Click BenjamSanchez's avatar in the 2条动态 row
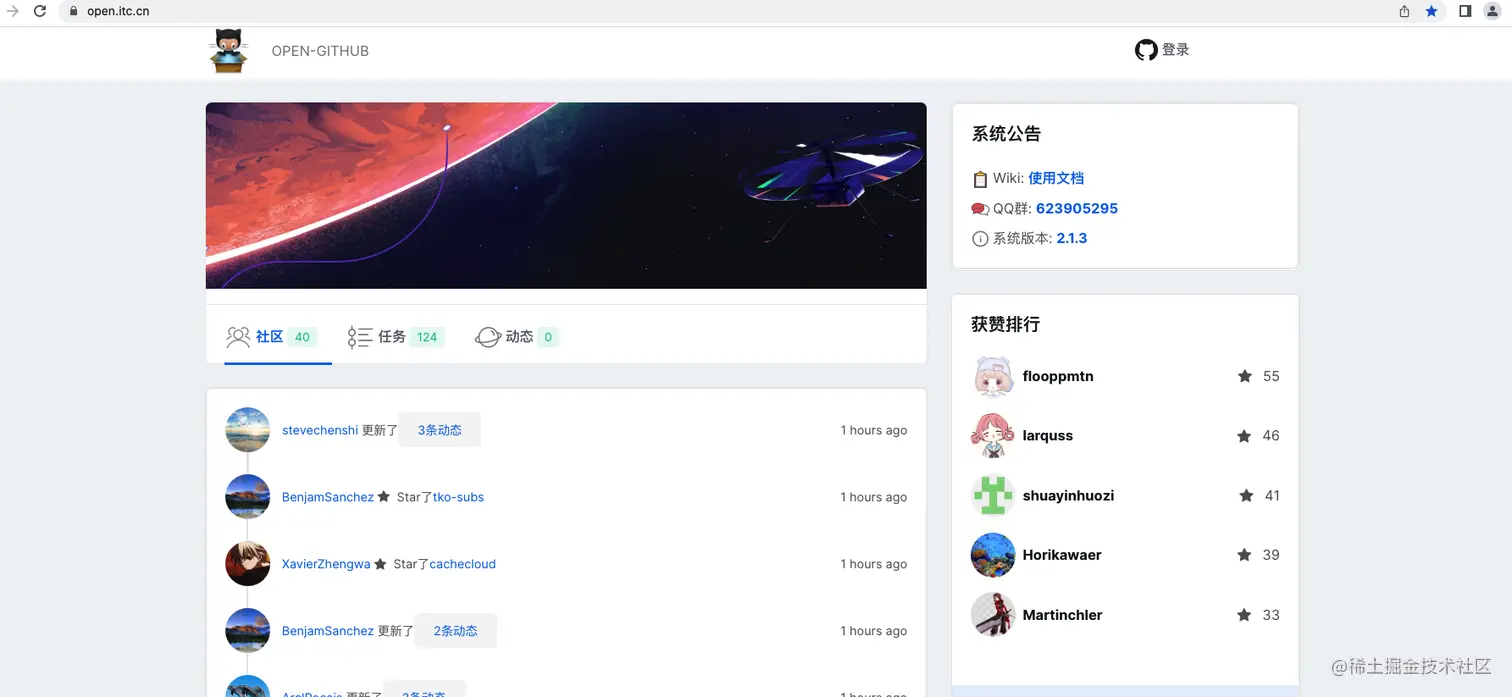The image size is (1512, 697). pos(248,631)
